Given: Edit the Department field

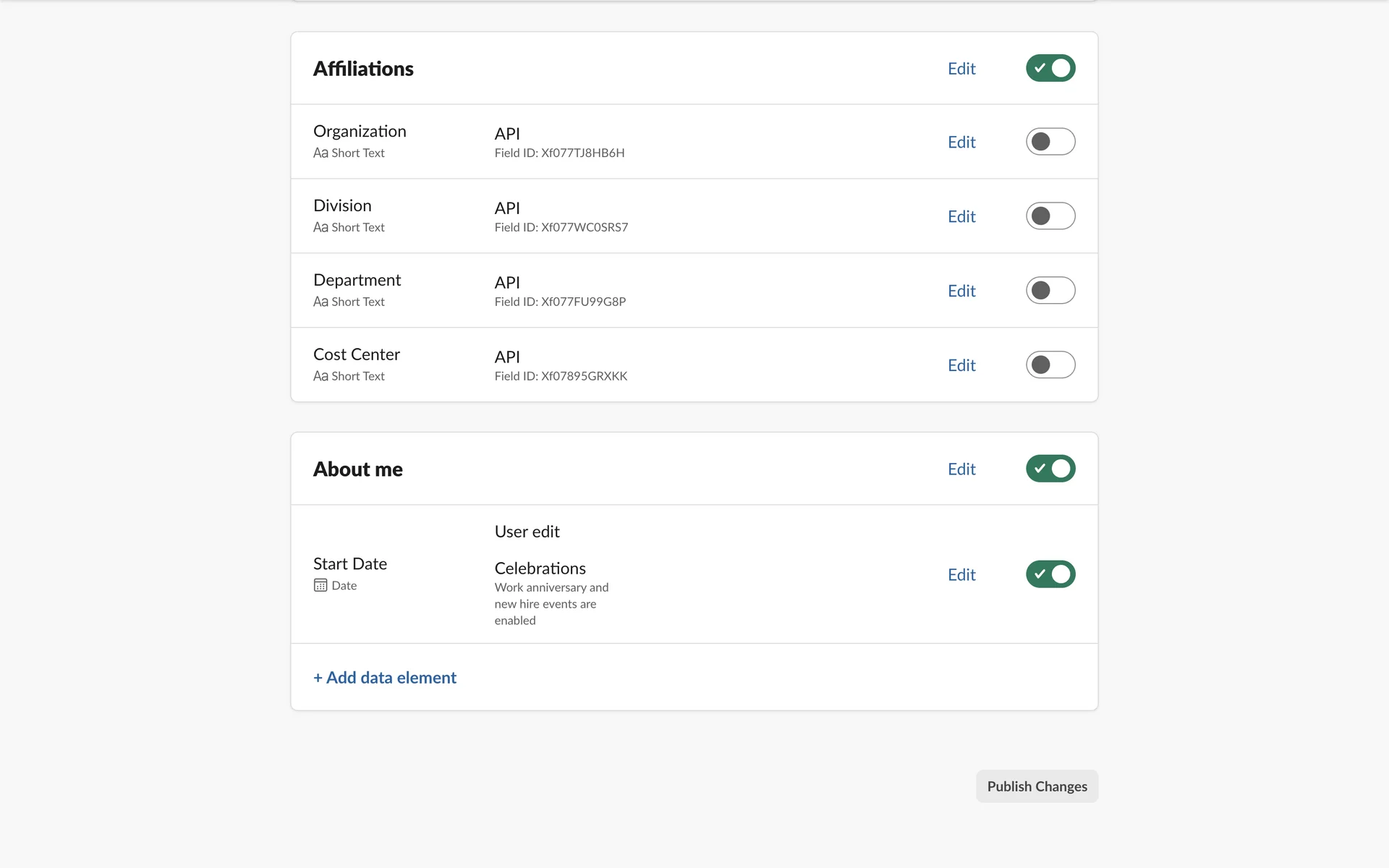Looking at the screenshot, I should coord(961,292).
